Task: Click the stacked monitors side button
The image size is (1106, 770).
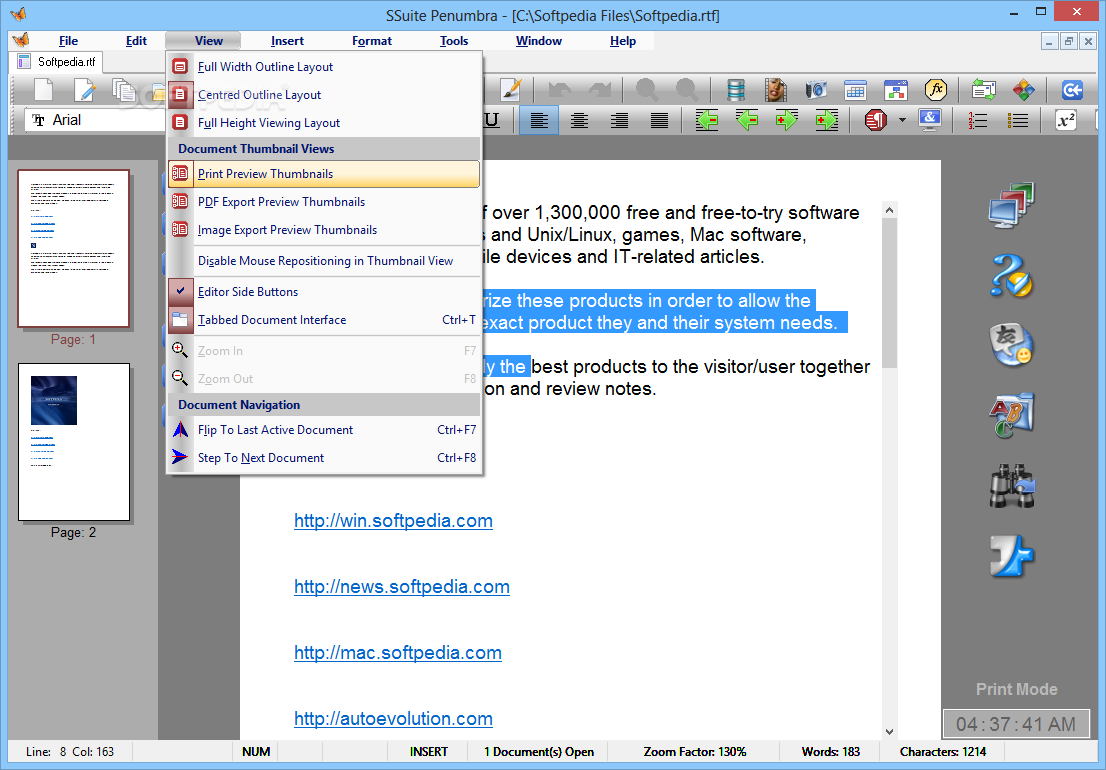Action: click(x=1011, y=205)
